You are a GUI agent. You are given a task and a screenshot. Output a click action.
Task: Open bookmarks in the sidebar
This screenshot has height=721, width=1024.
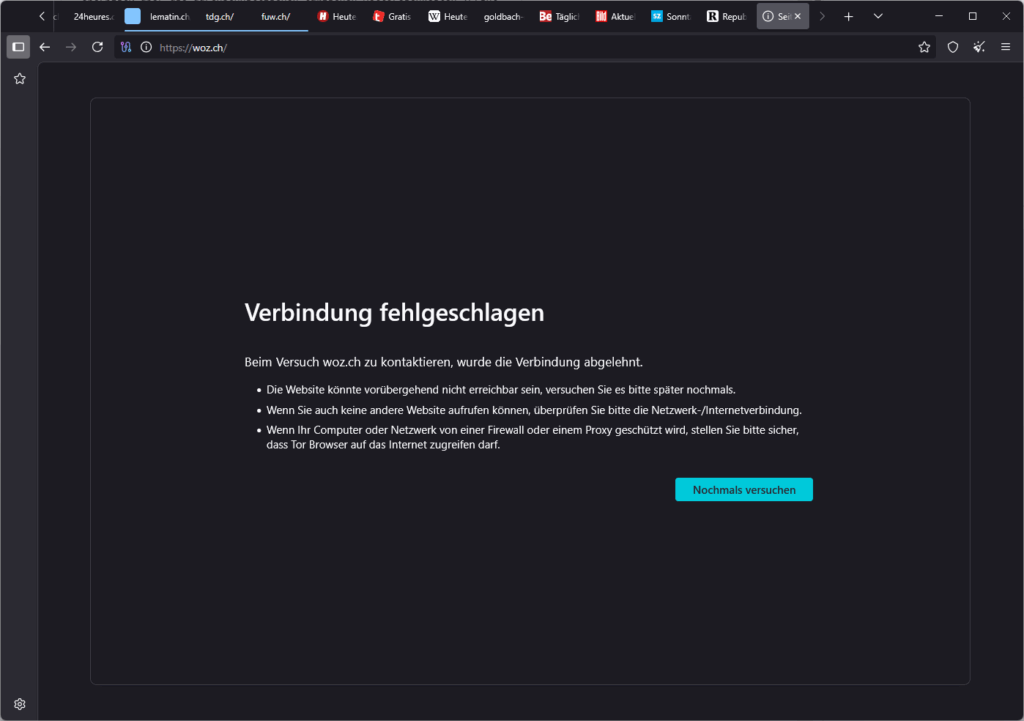[19, 79]
